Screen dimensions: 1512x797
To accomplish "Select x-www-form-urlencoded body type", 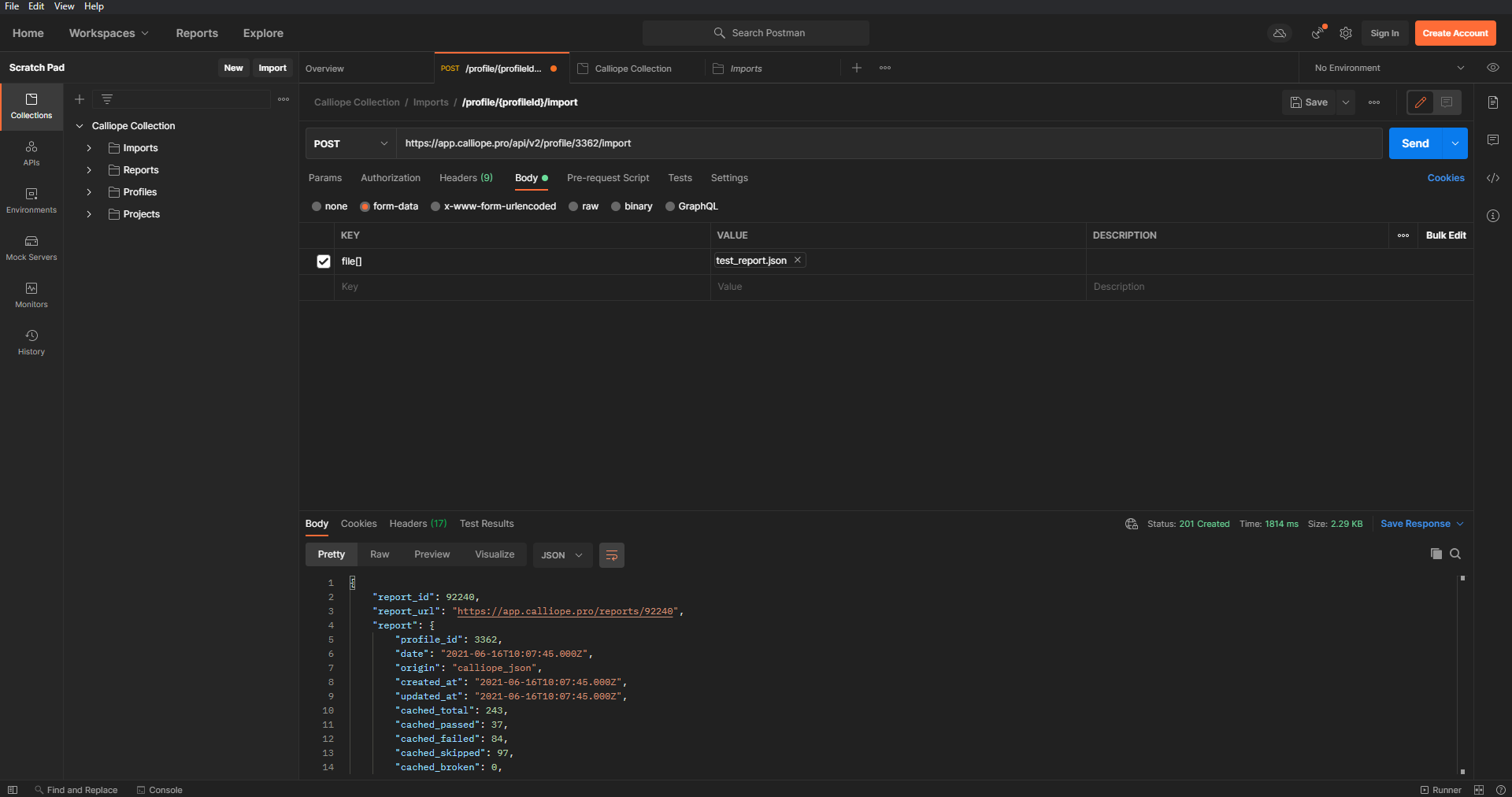I will pos(435,206).
